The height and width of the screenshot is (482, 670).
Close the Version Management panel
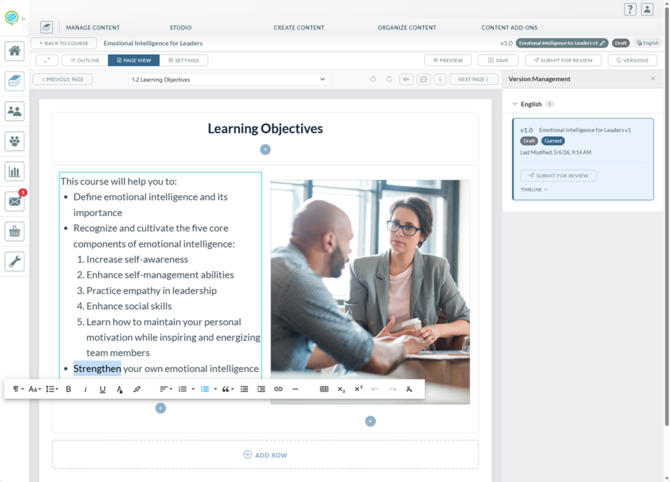pos(652,79)
